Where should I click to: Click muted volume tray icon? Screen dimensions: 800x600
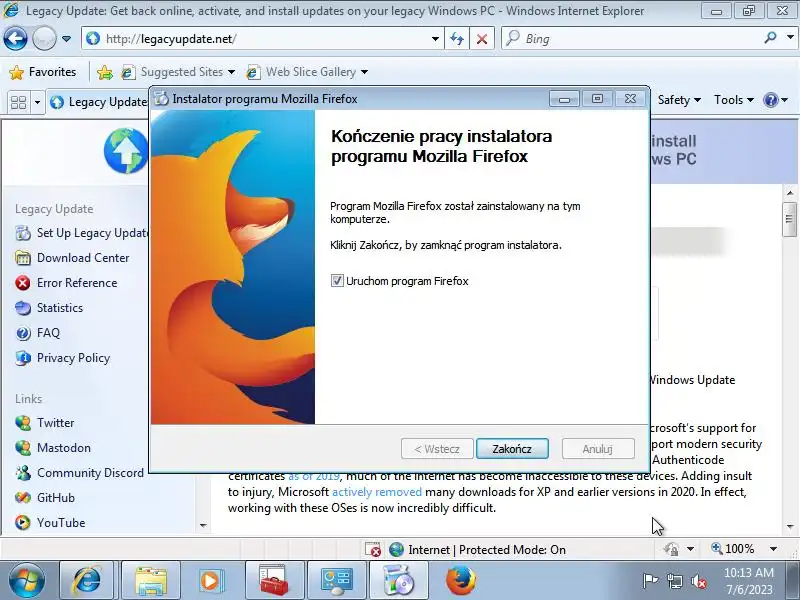coord(699,581)
